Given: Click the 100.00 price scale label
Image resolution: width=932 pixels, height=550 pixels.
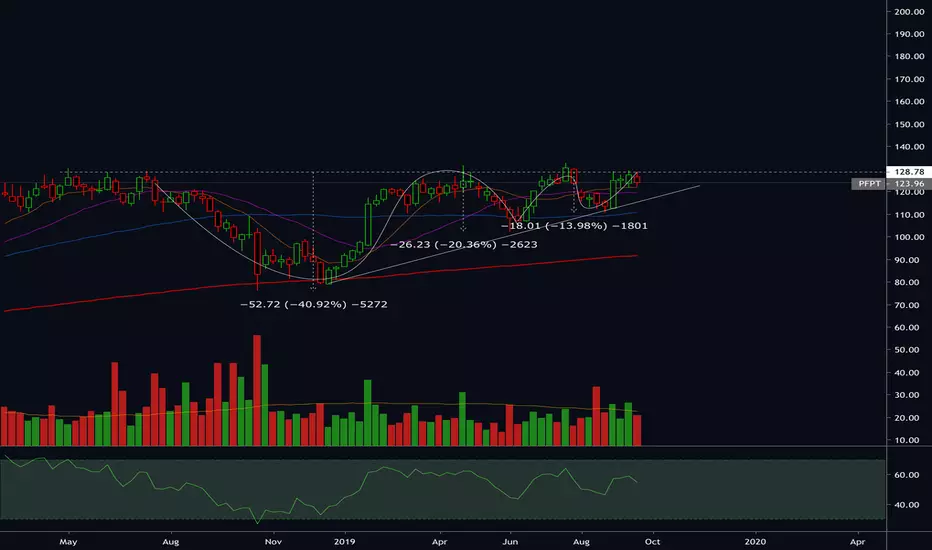Looking at the screenshot, I should tap(909, 237).
